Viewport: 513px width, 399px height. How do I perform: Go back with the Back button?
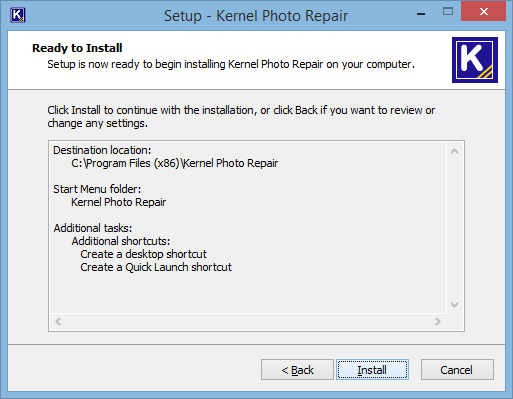[297, 370]
